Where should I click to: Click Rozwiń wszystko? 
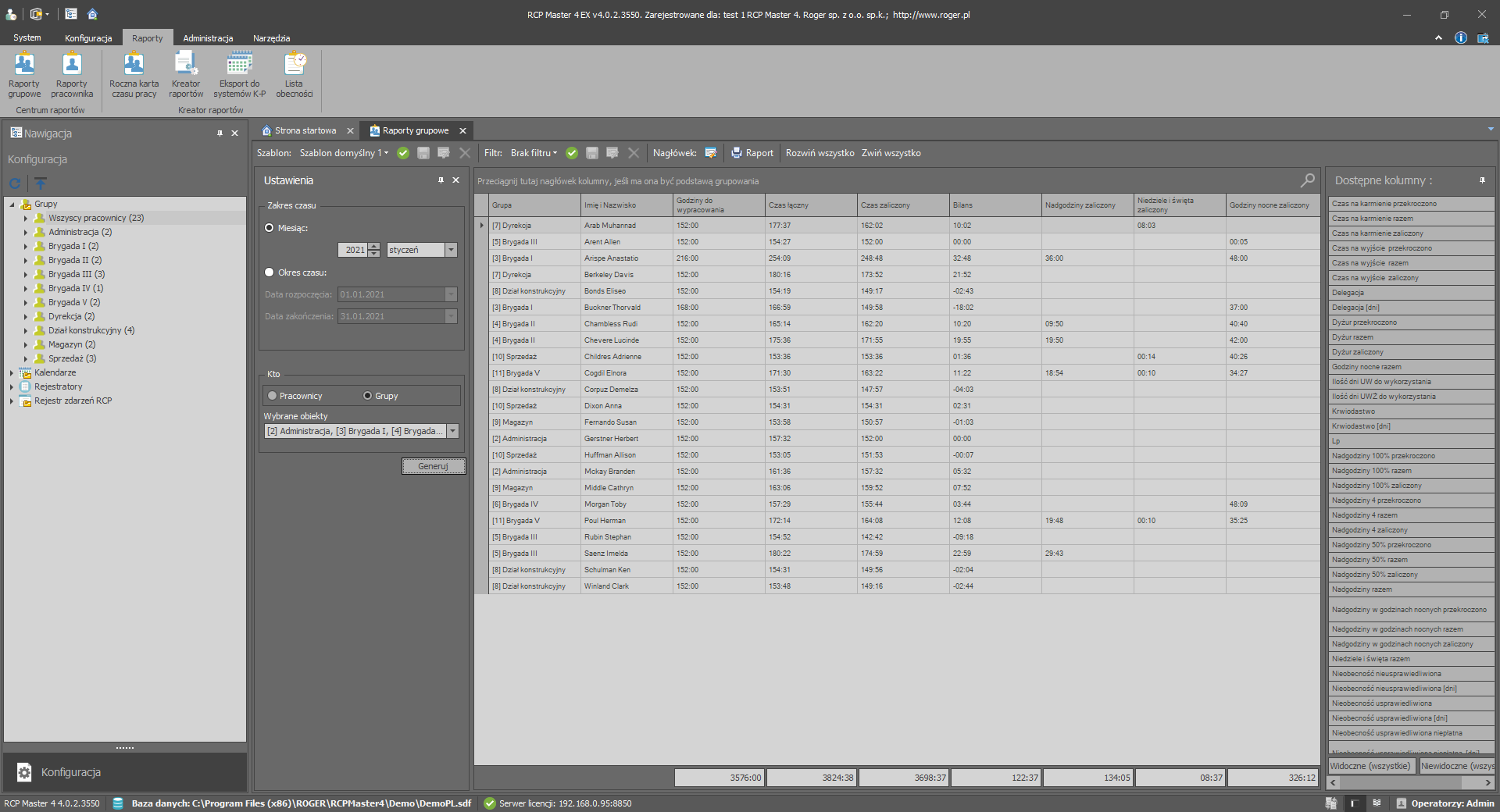820,153
